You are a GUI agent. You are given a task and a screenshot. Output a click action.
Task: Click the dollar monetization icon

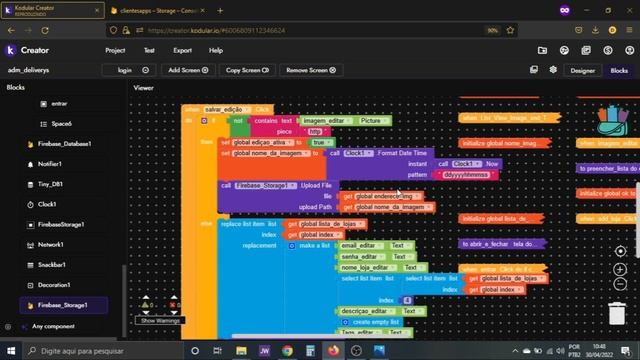point(608,50)
